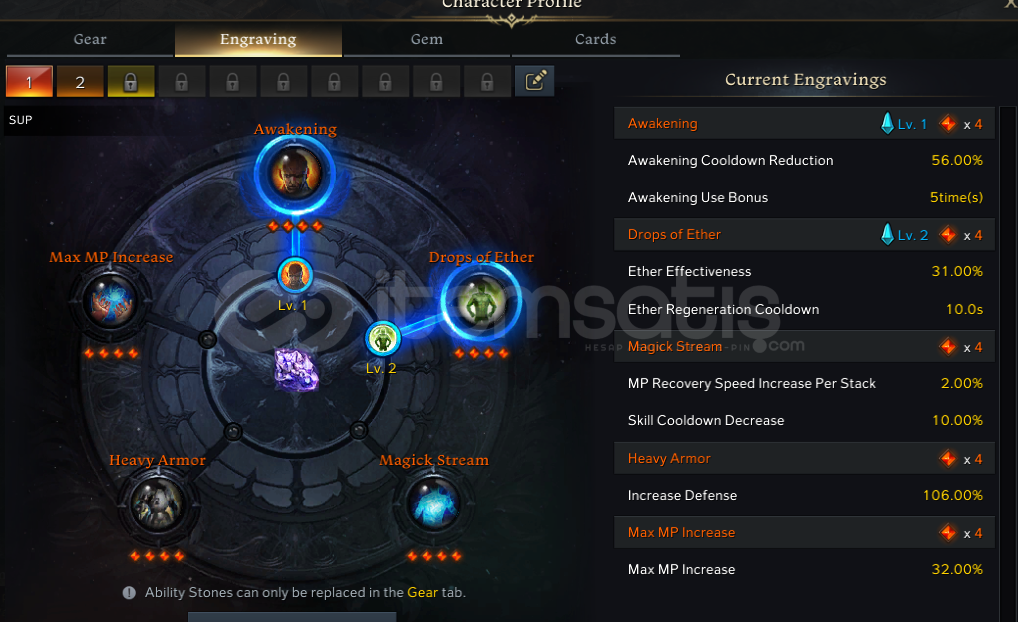This screenshot has width=1018, height=622.
Task: Click the yellow locked preset slot
Action: tap(130, 81)
